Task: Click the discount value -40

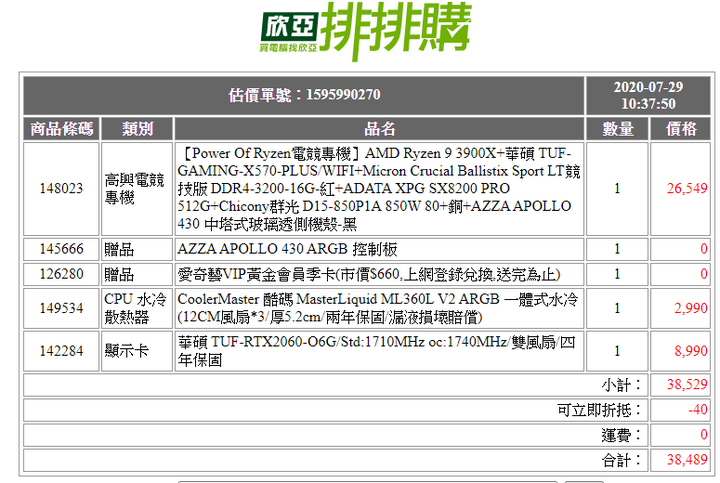Action: coord(698,410)
